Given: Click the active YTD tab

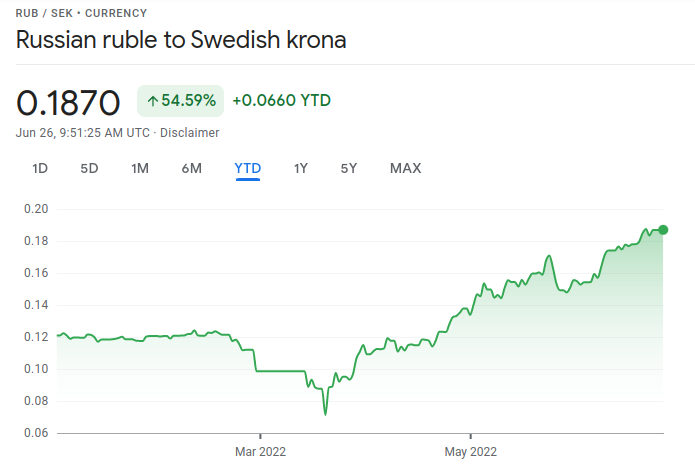Looking at the screenshot, I should coord(247,168).
